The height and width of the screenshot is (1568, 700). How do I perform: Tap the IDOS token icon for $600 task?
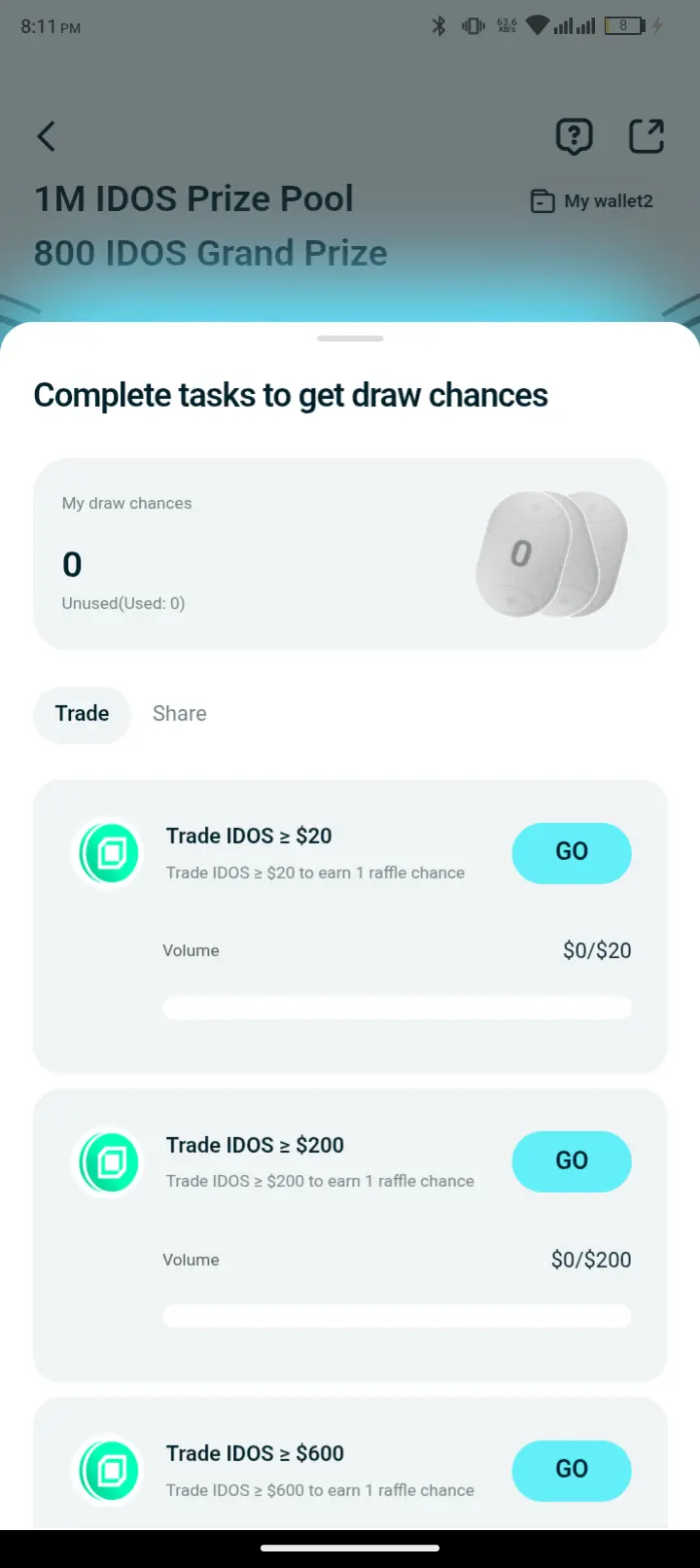[109, 1470]
